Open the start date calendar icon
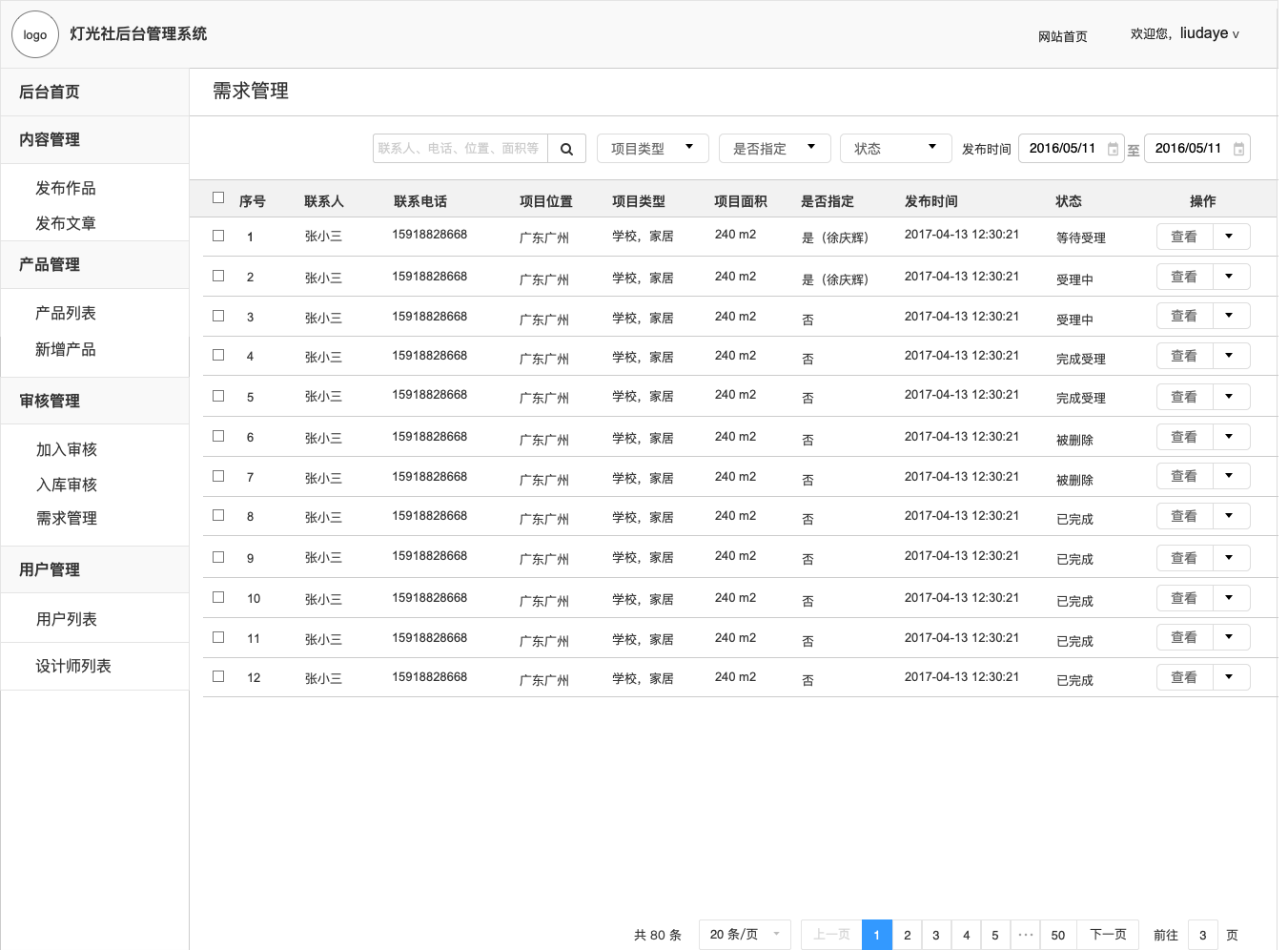The height and width of the screenshot is (950, 1288). pyautogui.click(x=1113, y=149)
